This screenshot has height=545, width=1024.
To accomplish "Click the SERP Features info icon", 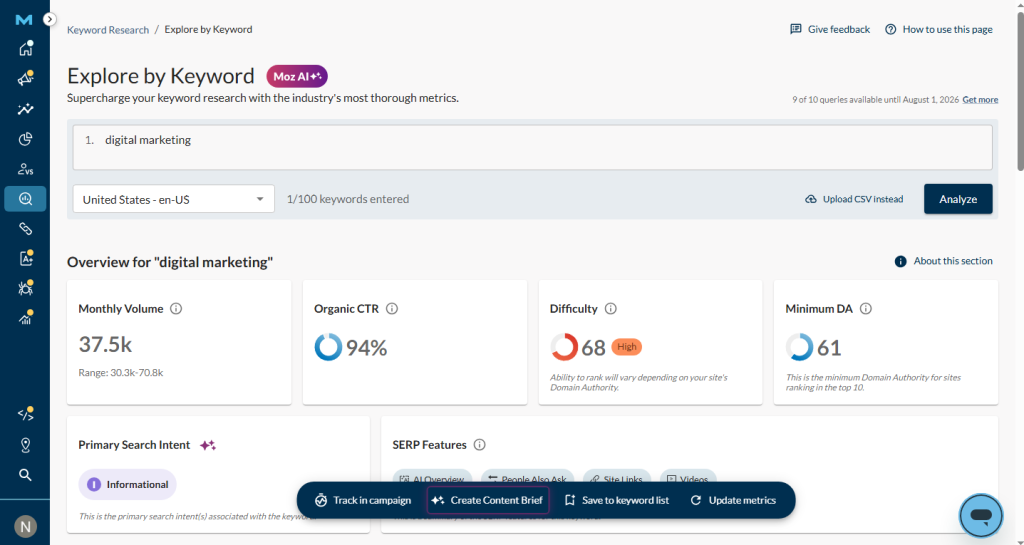I will (479, 445).
